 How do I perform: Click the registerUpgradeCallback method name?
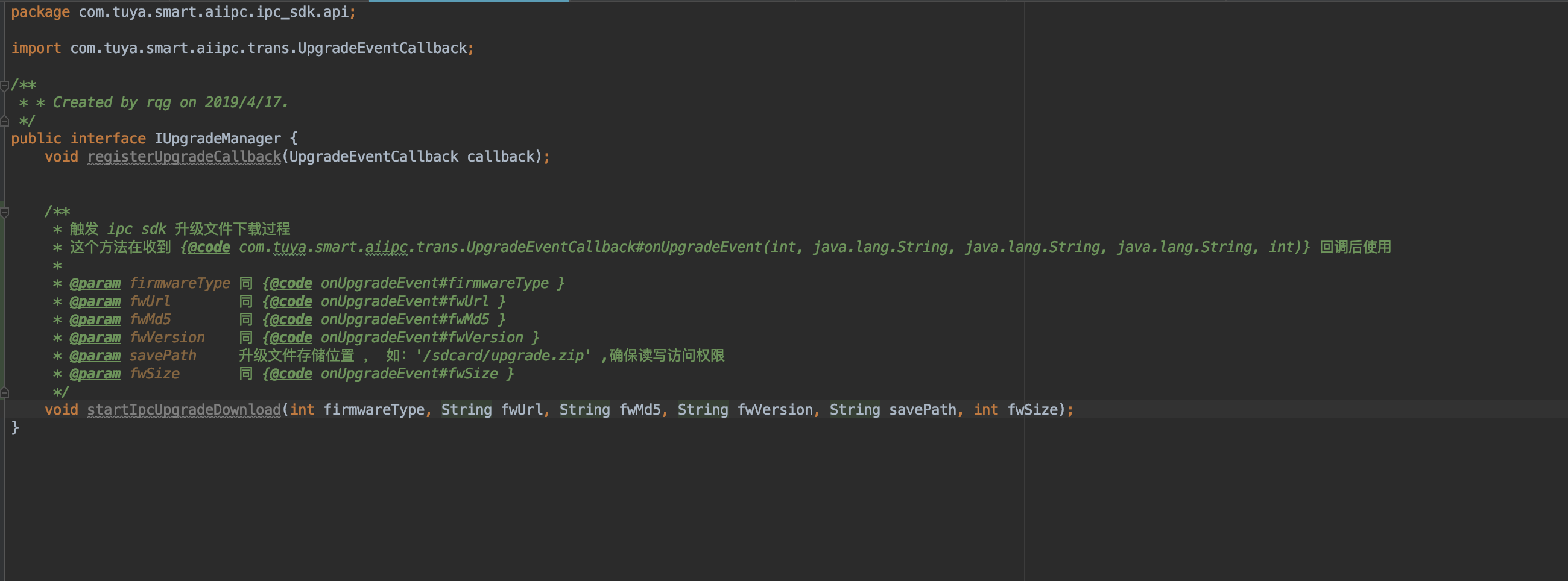tap(184, 157)
